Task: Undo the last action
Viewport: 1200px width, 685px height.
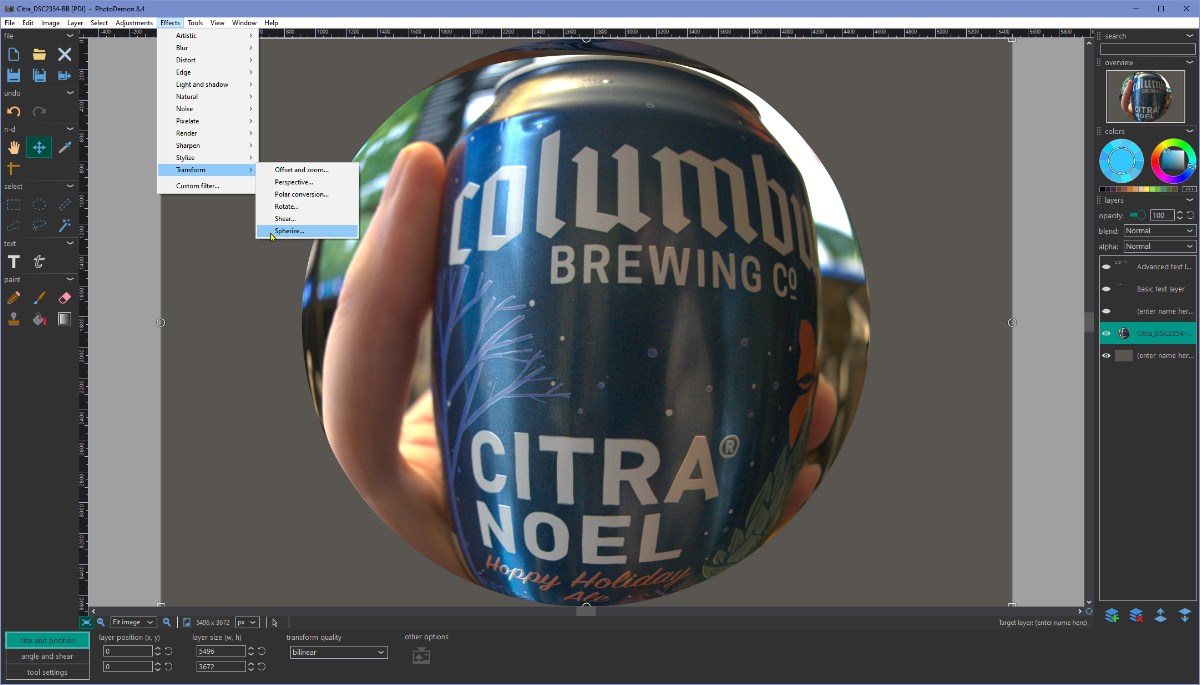Action: (x=14, y=111)
